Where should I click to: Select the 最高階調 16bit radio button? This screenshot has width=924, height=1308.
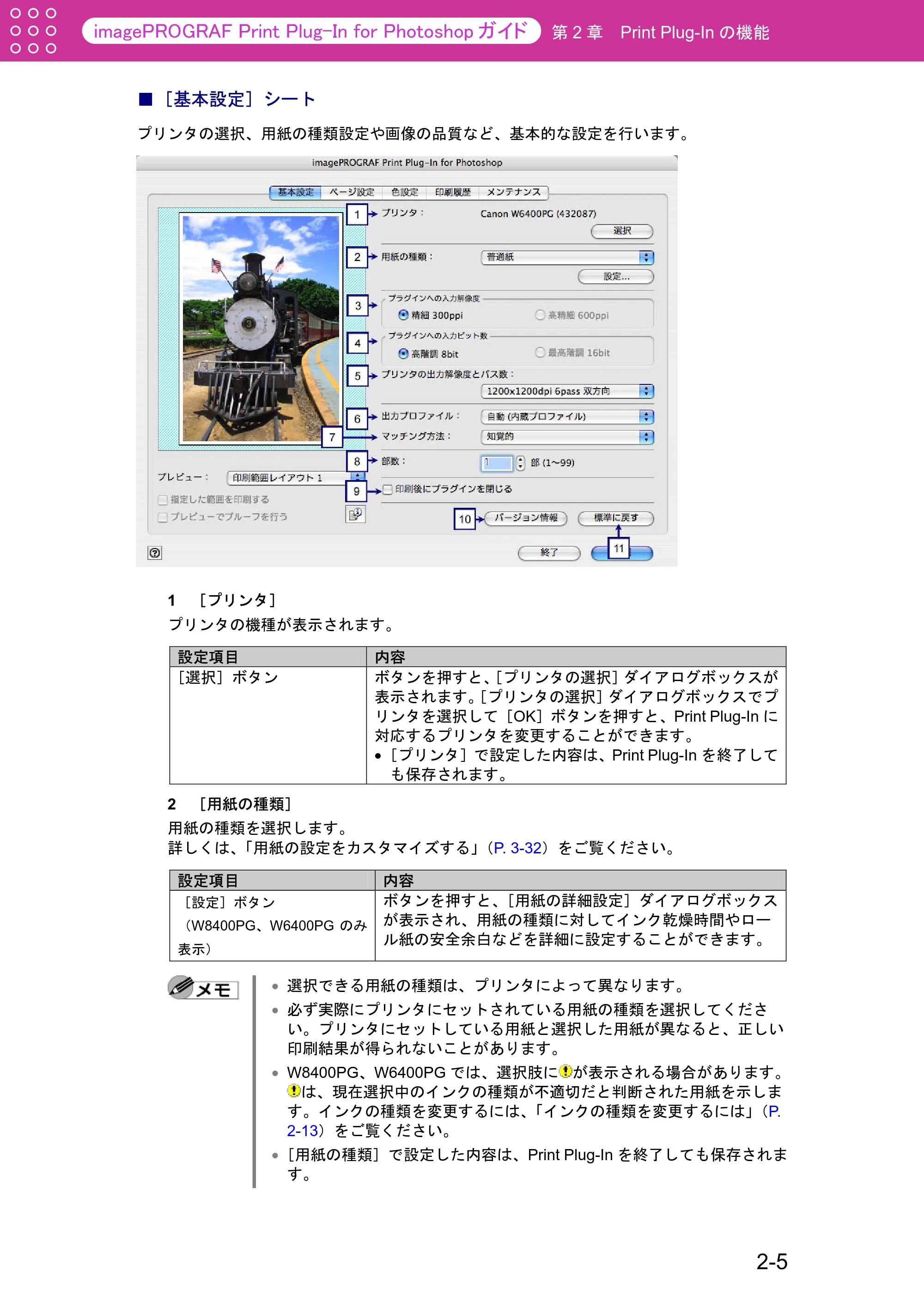pos(540,353)
